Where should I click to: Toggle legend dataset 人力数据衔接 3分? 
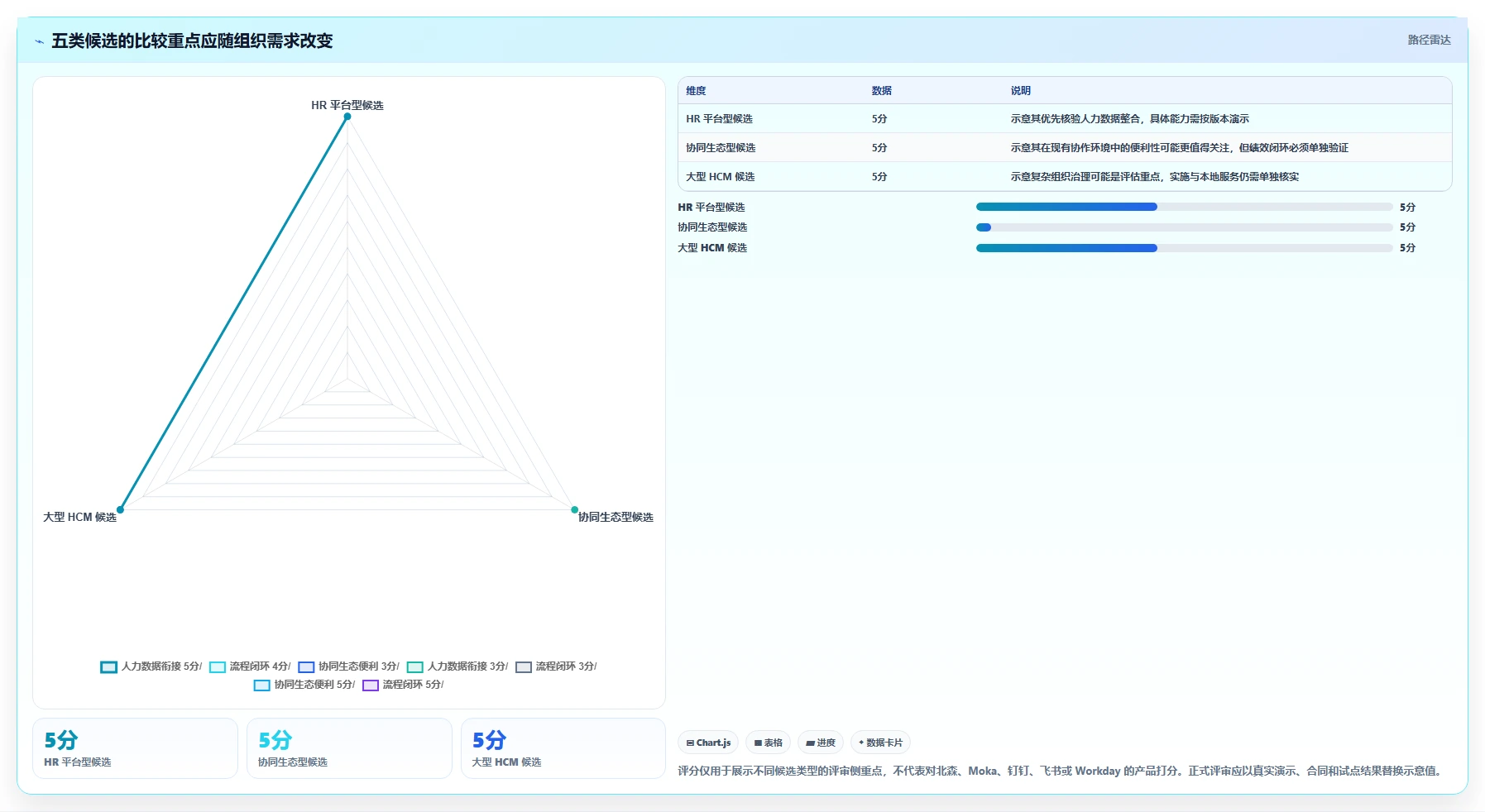pyautogui.click(x=457, y=666)
